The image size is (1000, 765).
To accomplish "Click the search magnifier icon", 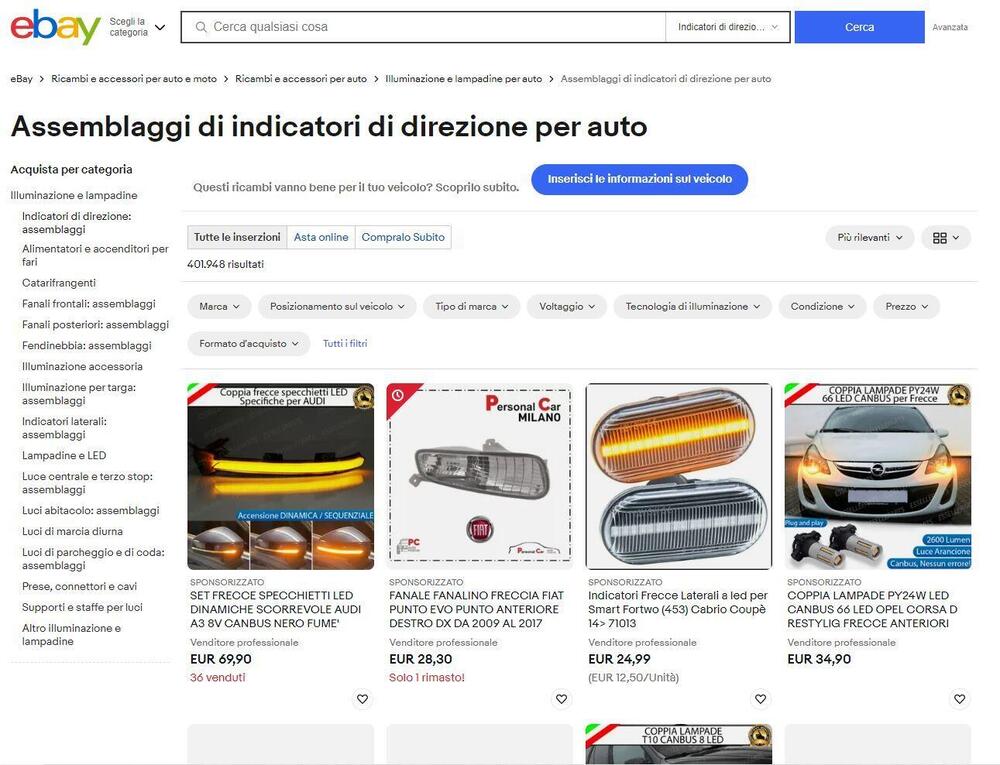I will click(201, 27).
